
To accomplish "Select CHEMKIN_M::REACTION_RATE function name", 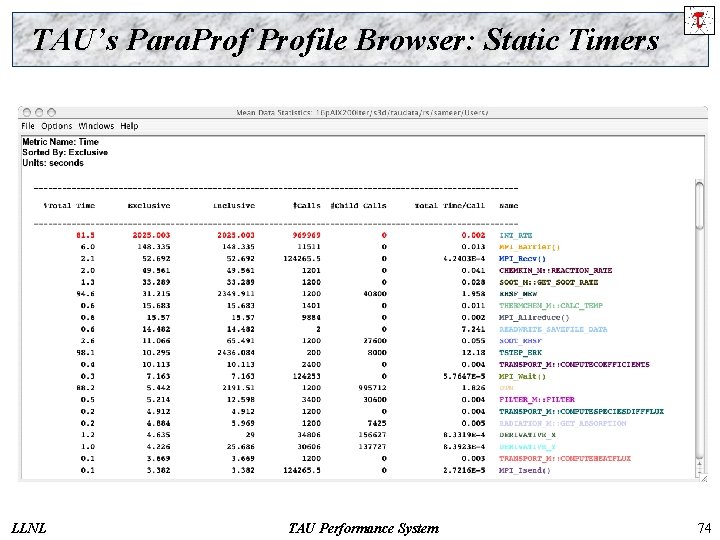I will 556,270.
